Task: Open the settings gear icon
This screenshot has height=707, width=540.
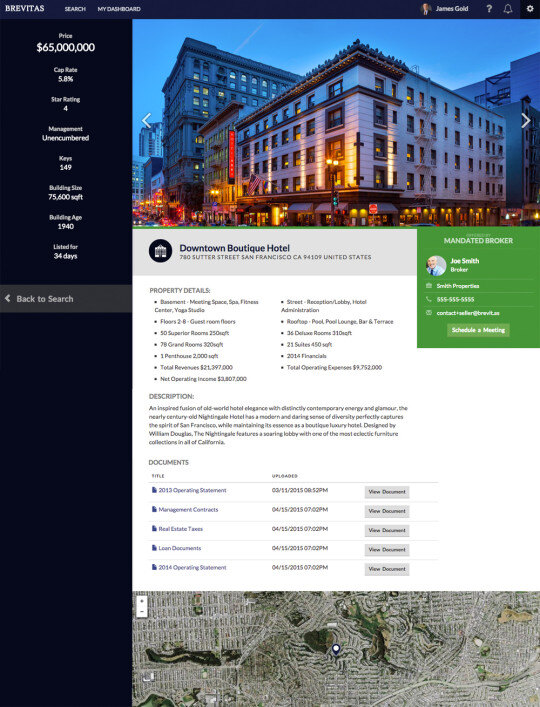Action: (x=530, y=9)
